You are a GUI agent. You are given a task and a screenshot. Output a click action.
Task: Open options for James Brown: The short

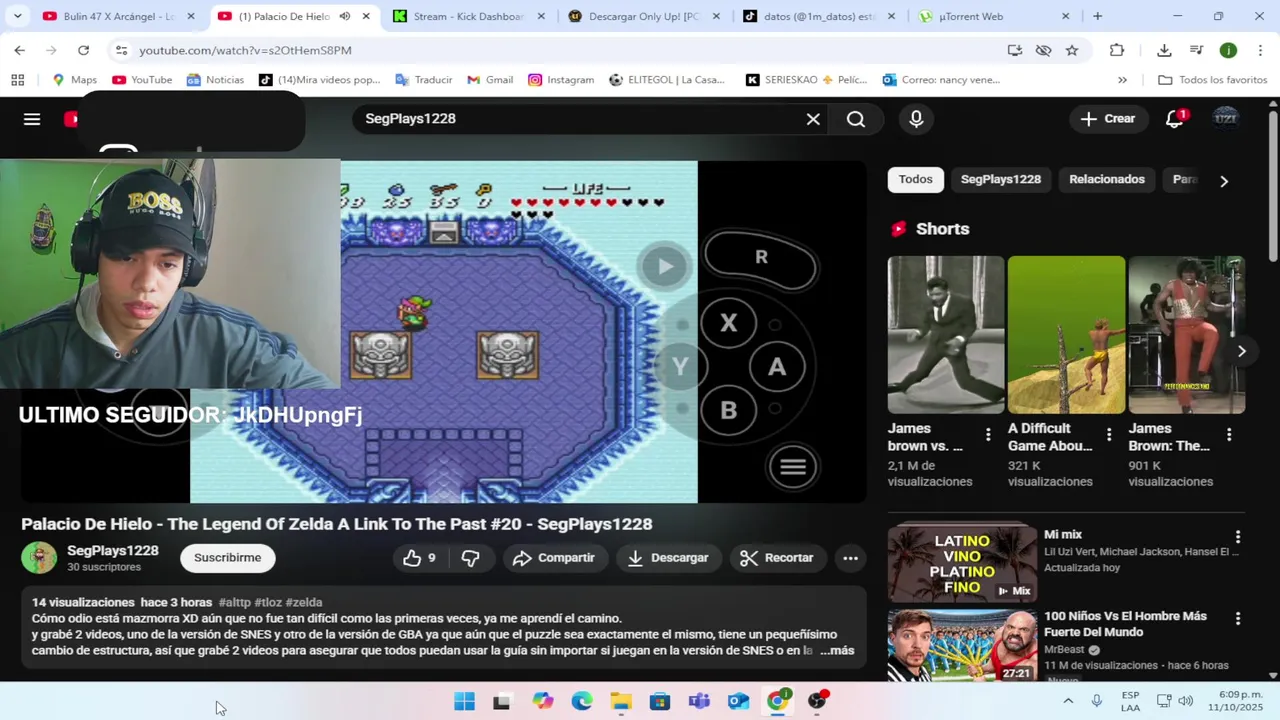tap(1229, 434)
